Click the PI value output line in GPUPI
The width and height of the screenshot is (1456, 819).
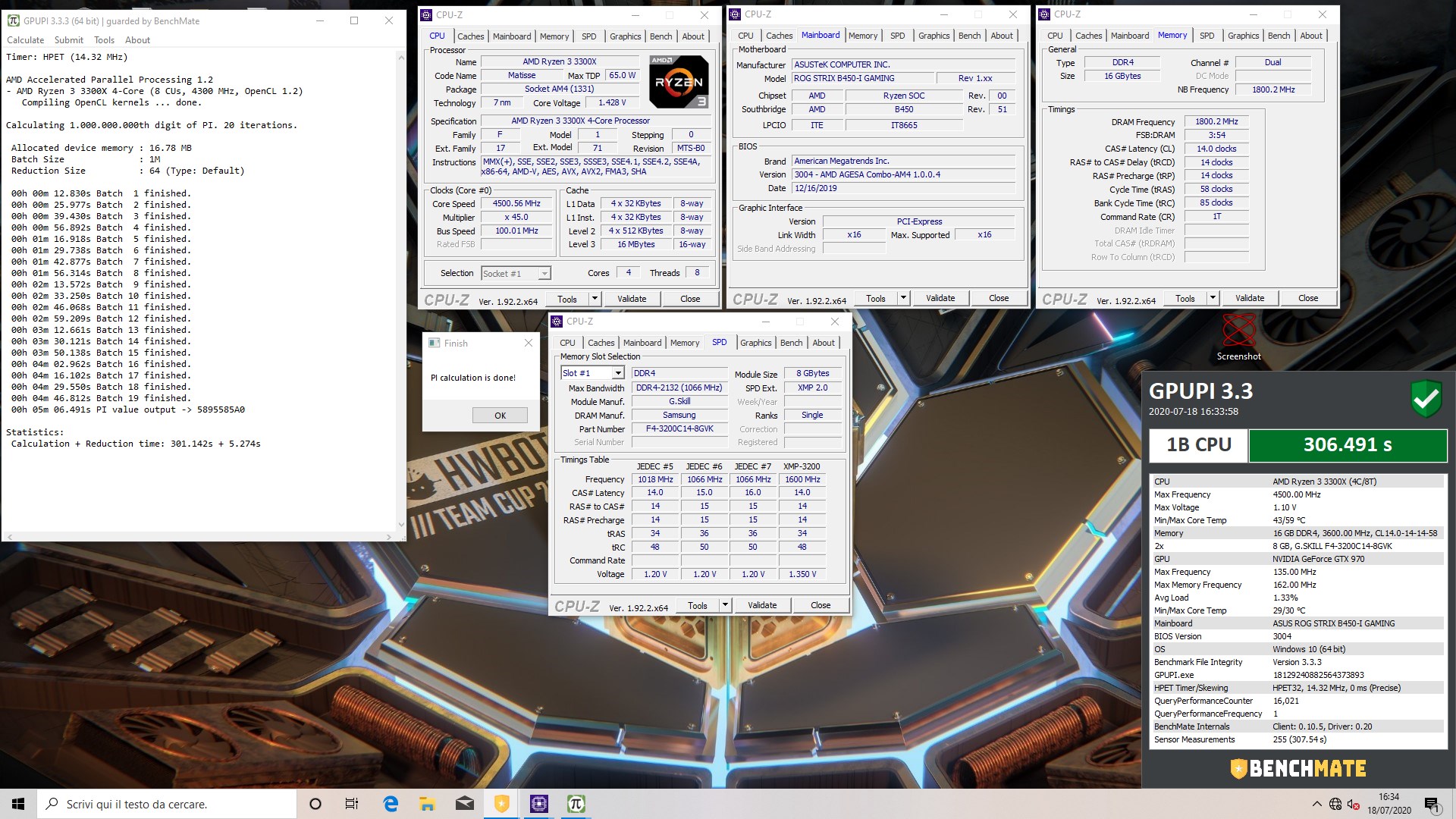point(128,409)
